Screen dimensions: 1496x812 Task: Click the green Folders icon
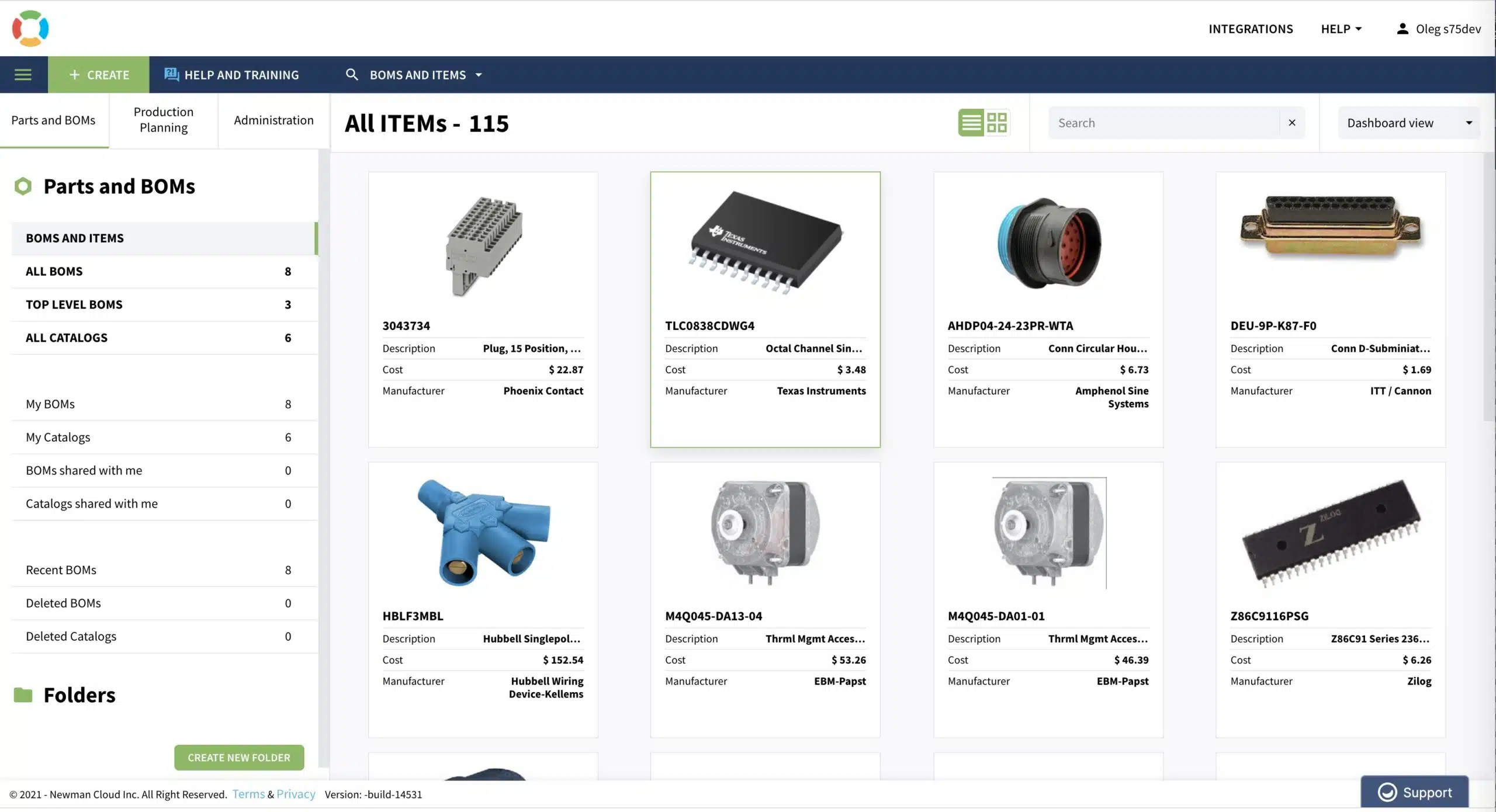pos(23,695)
